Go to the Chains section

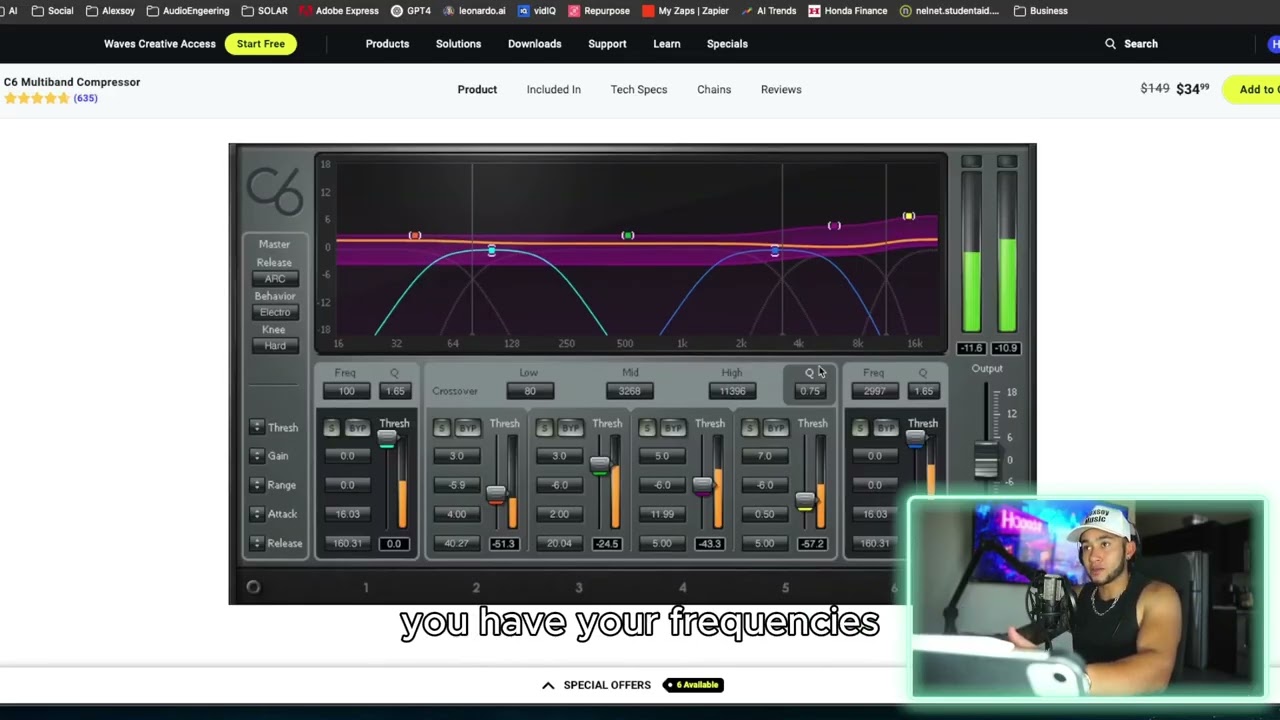pos(714,90)
